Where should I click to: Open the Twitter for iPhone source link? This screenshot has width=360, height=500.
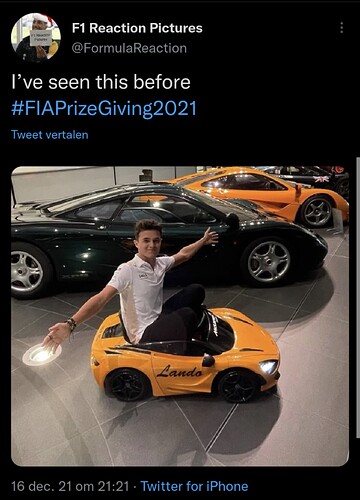pyautogui.click(x=194, y=486)
